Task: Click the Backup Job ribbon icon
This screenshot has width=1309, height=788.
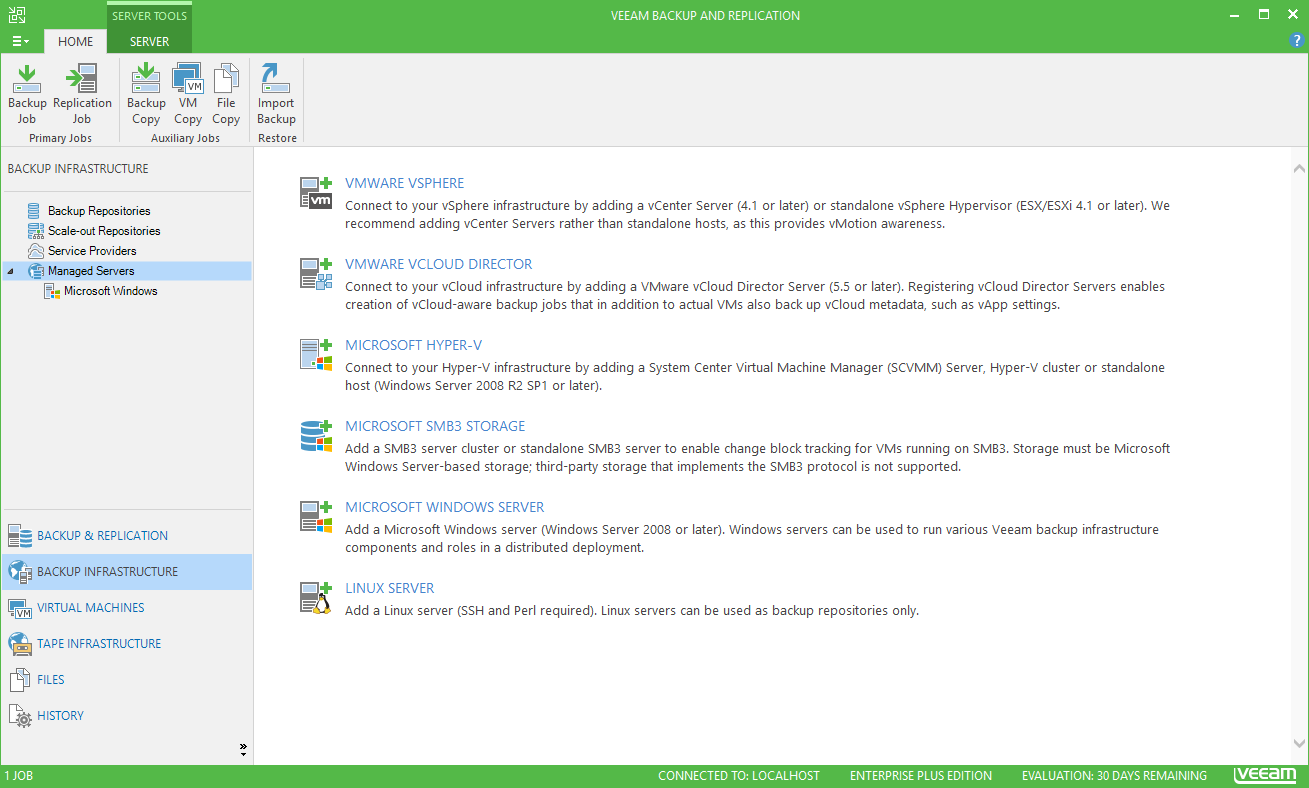Action: click(27, 79)
